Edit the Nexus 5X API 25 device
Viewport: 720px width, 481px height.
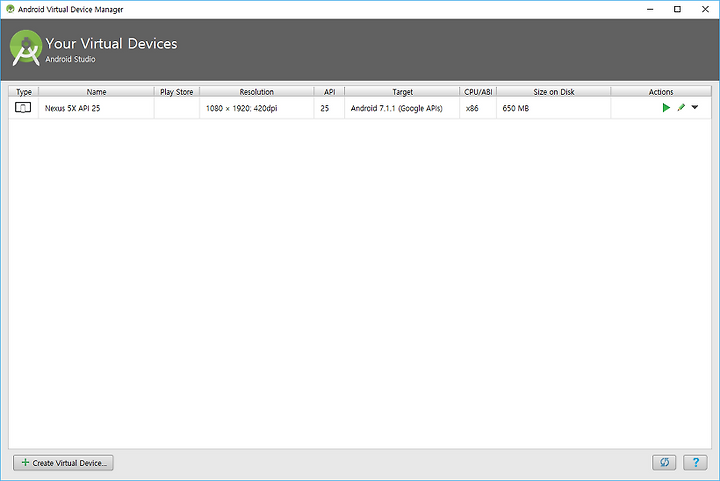681,108
